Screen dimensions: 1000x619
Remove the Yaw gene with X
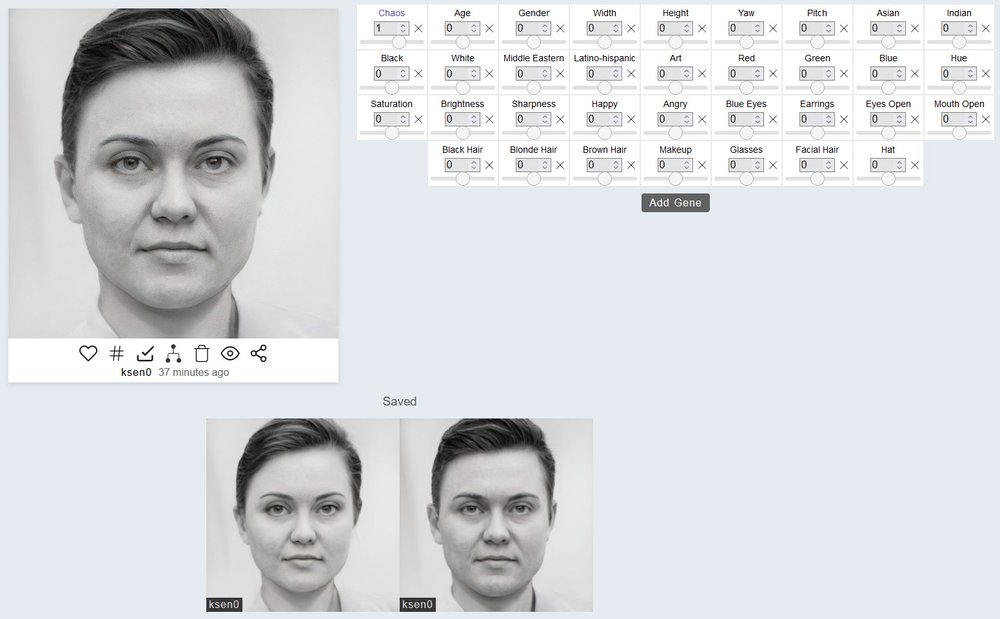773,29
